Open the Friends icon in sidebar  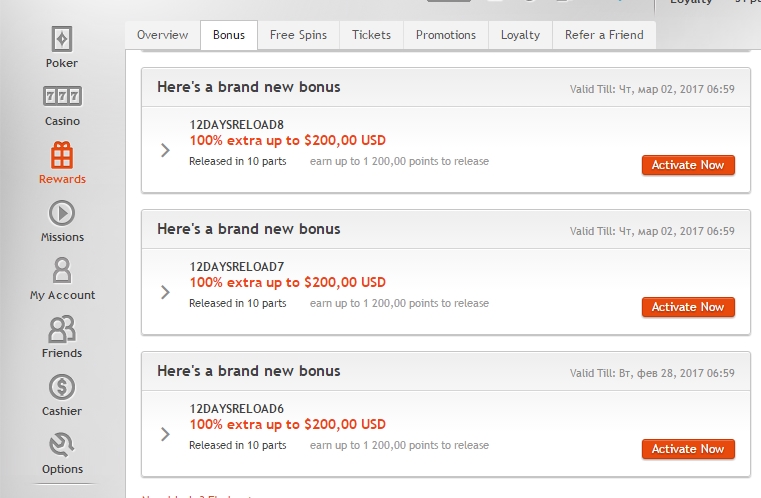(62, 329)
